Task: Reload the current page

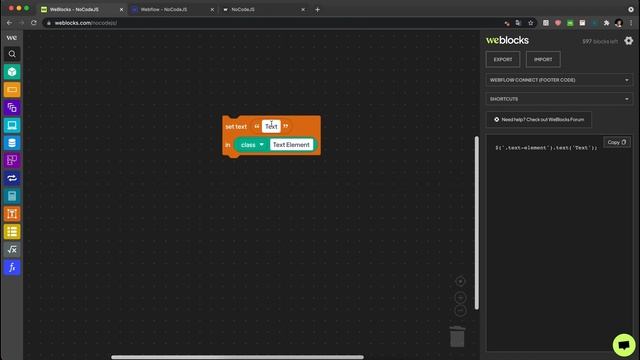Action: click(x=34, y=23)
